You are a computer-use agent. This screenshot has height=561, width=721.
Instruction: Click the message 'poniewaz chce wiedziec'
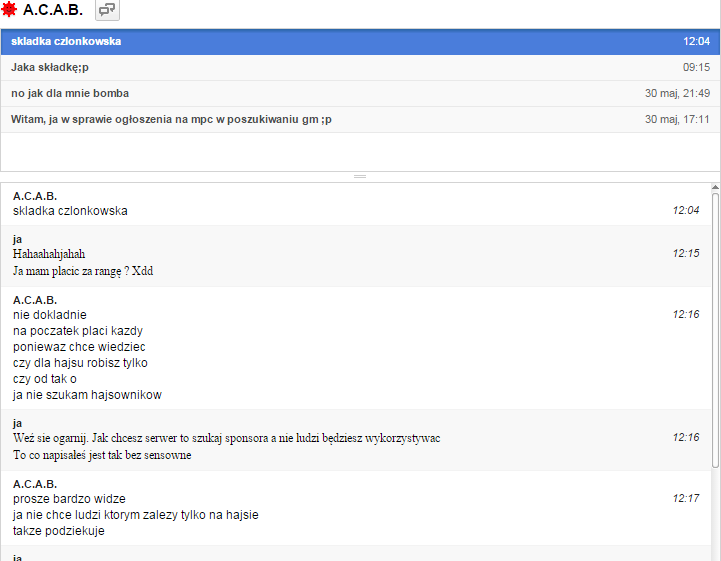pyautogui.click(x=79, y=347)
